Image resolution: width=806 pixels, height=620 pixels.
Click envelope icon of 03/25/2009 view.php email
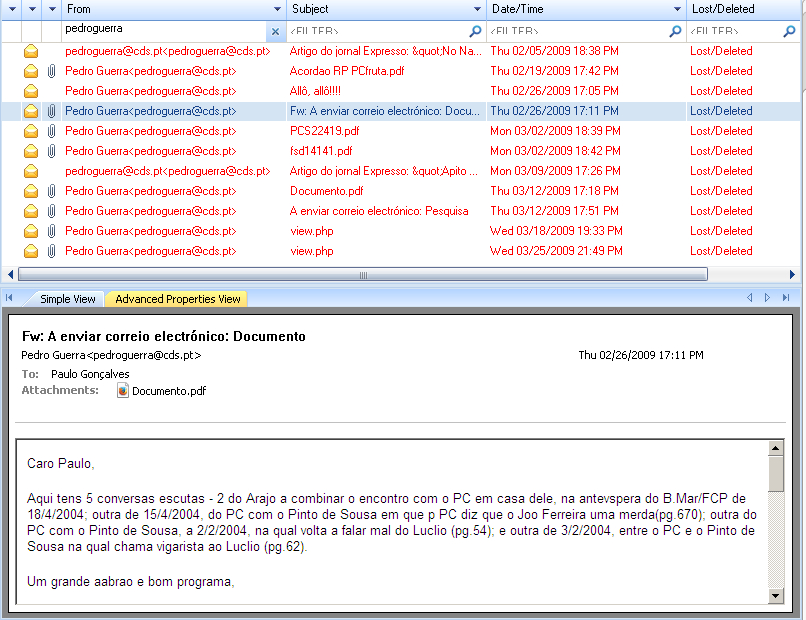pos(31,251)
